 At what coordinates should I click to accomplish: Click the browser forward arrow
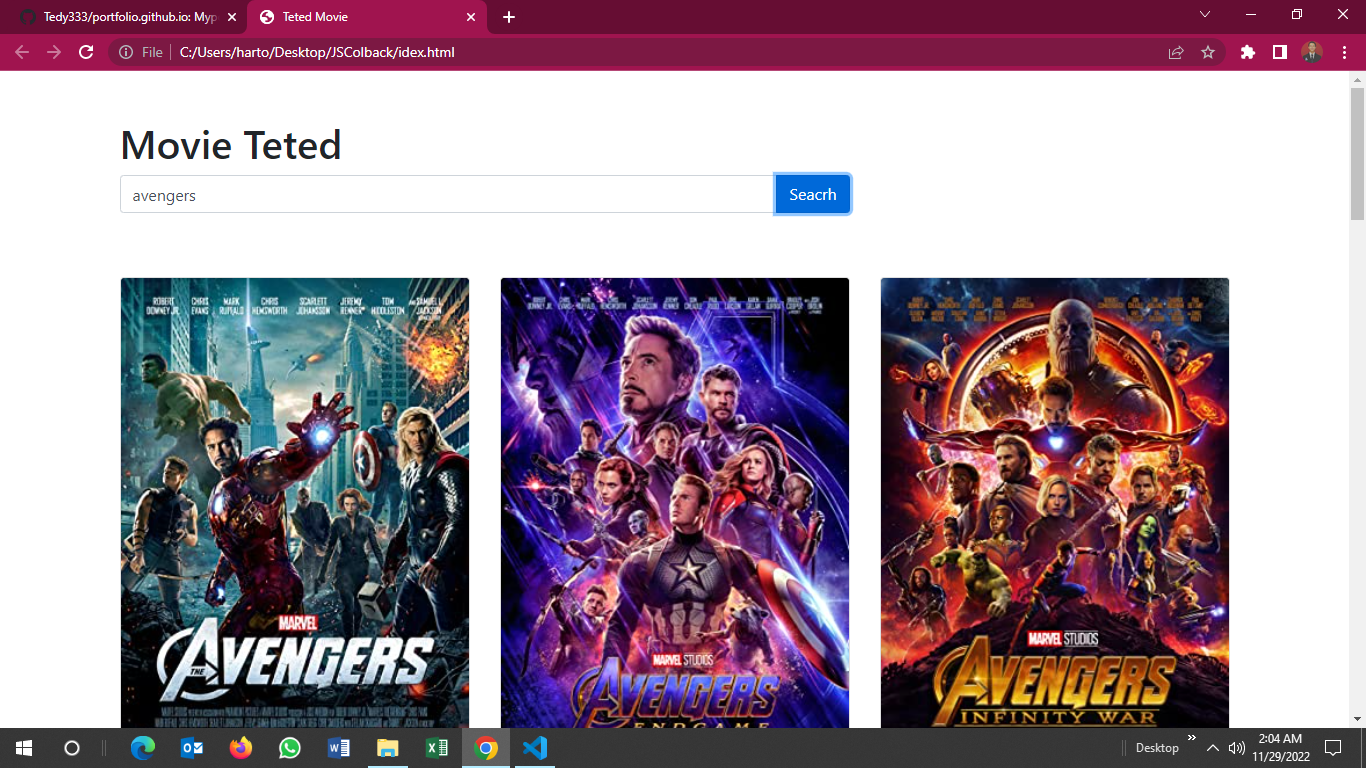click(54, 52)
